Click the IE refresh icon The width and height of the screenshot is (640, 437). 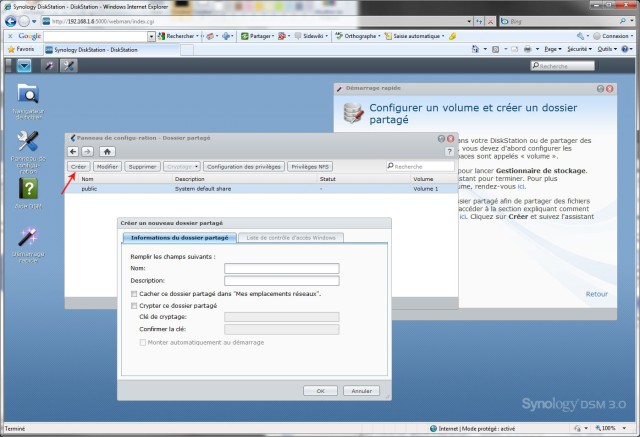click(480, 21)
